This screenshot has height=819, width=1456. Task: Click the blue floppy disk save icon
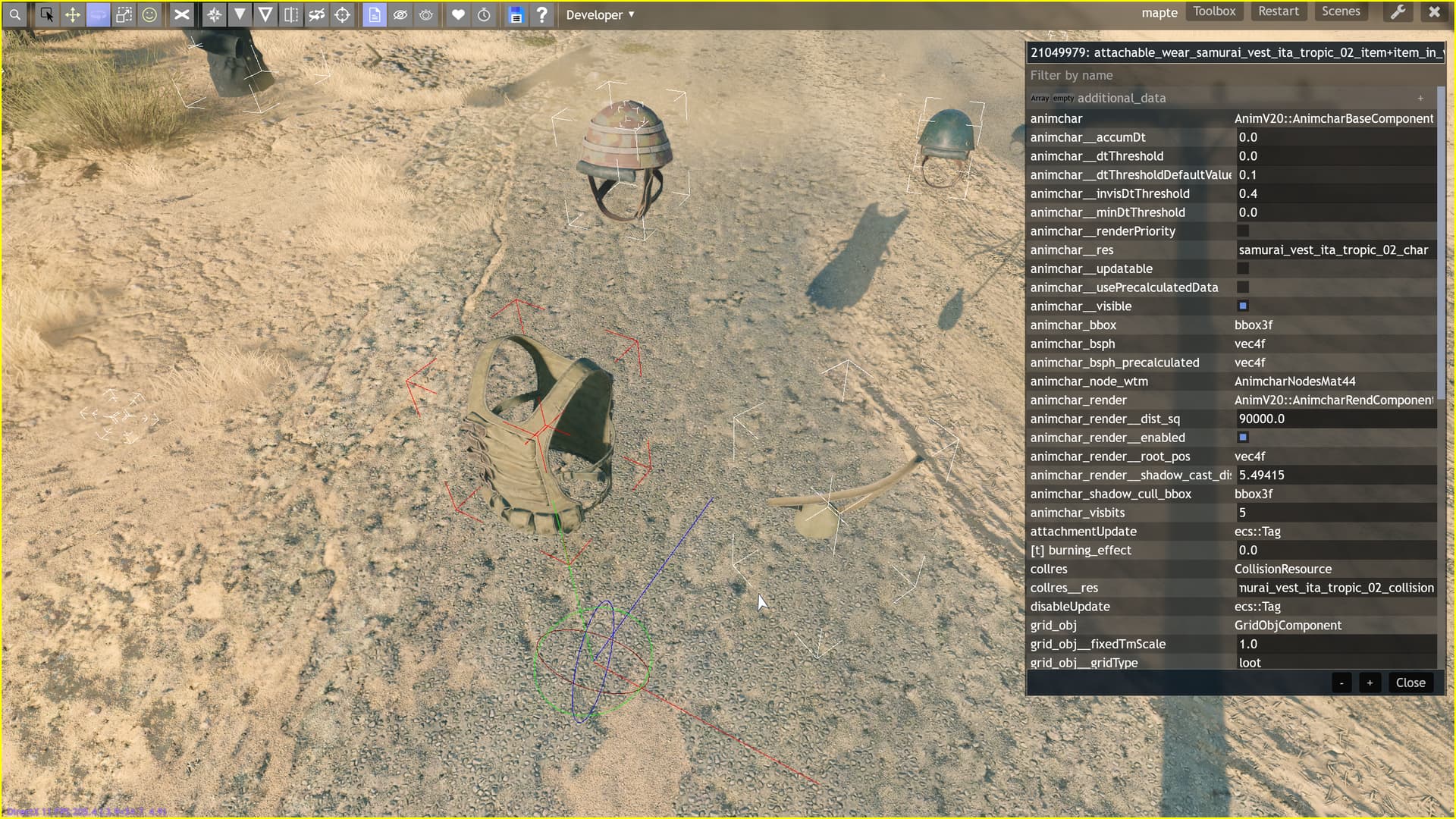(516, 14)
